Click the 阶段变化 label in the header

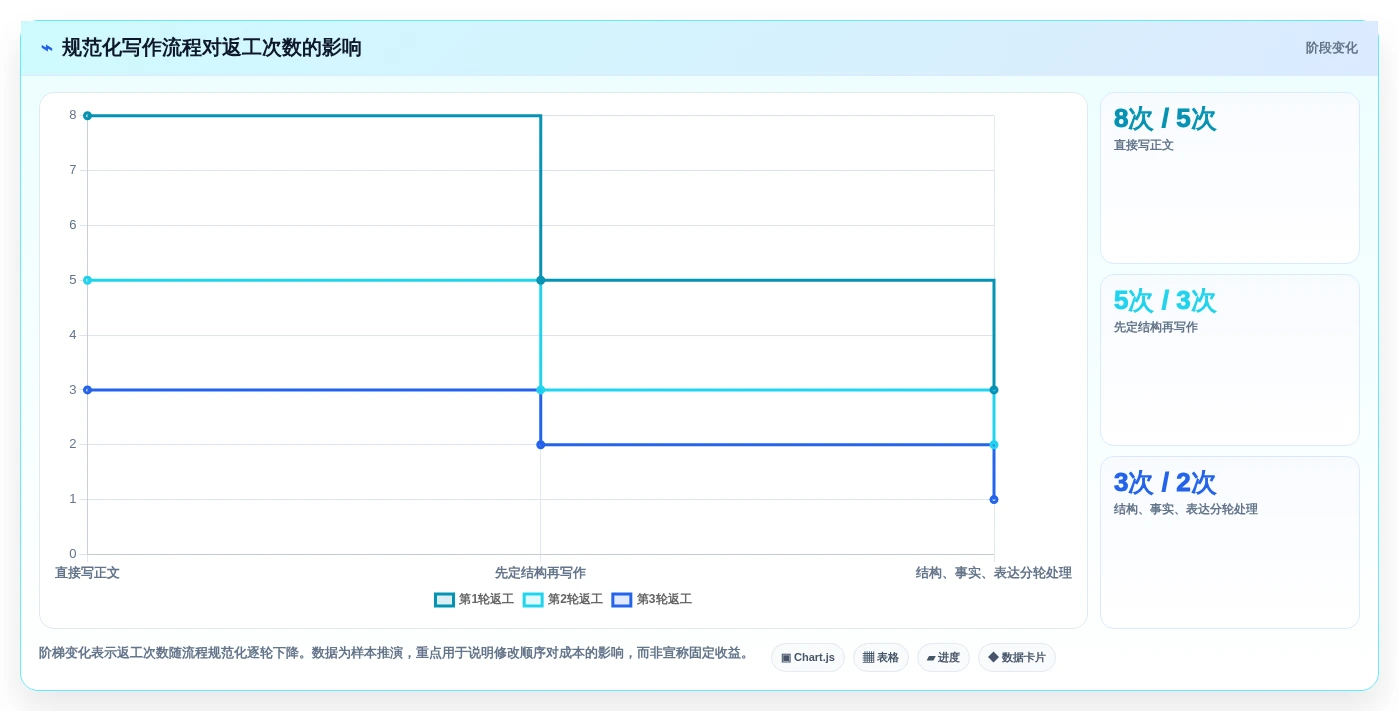(x=1331, y=48)
